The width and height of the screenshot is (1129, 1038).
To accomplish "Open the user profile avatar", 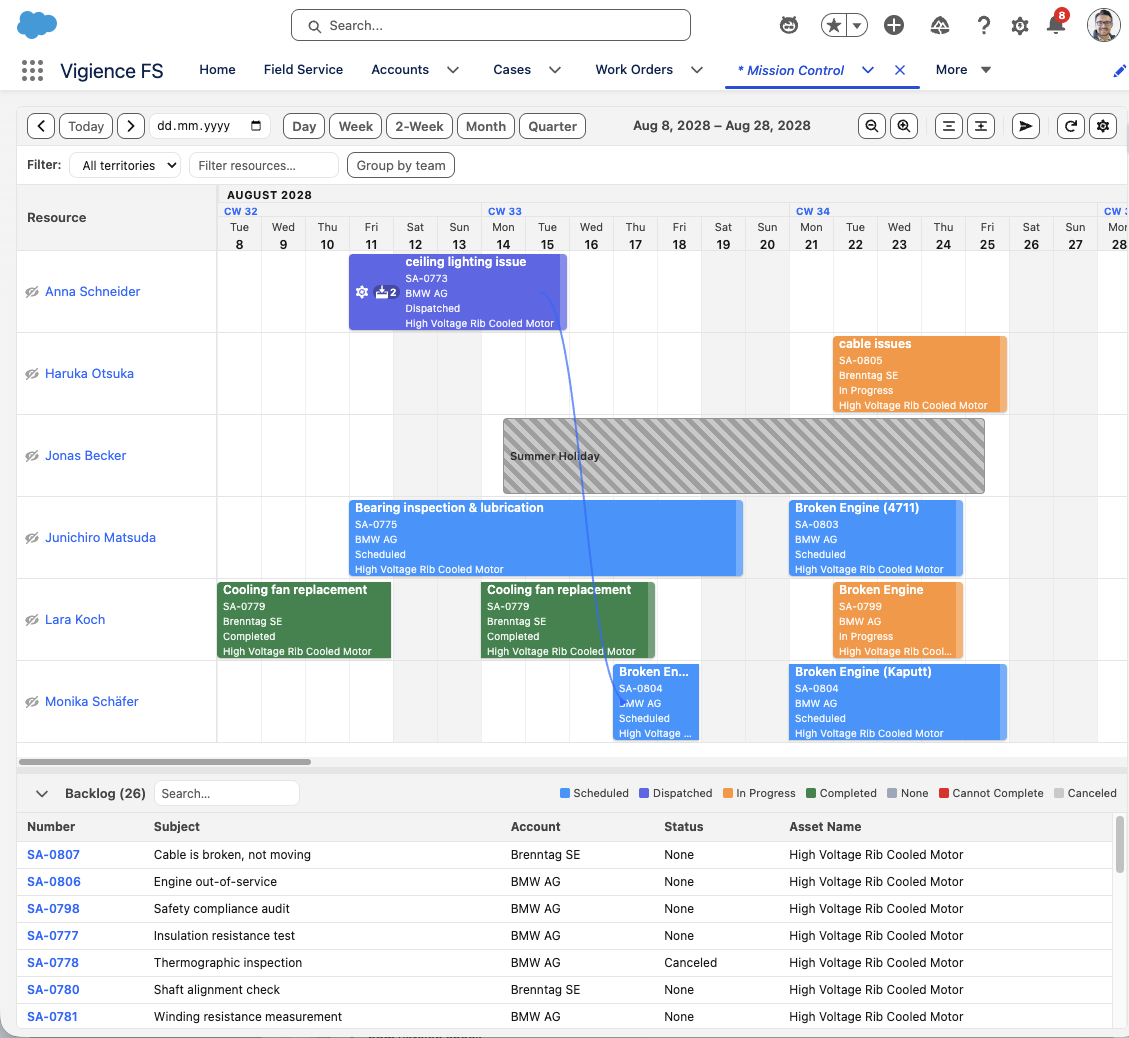I will pyautogui.click(x=1103, y=25).
